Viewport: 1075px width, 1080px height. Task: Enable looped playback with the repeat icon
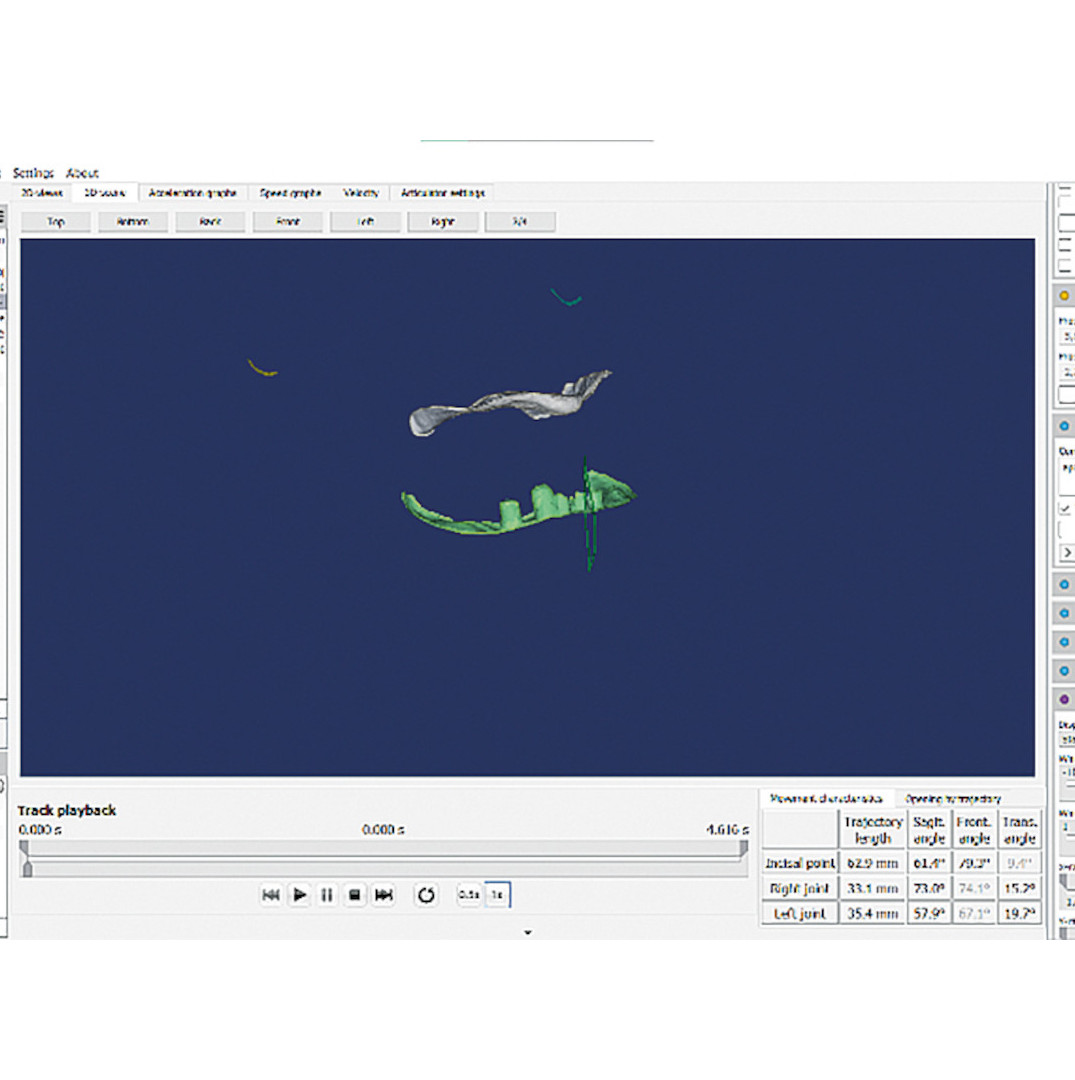point(427,896)
